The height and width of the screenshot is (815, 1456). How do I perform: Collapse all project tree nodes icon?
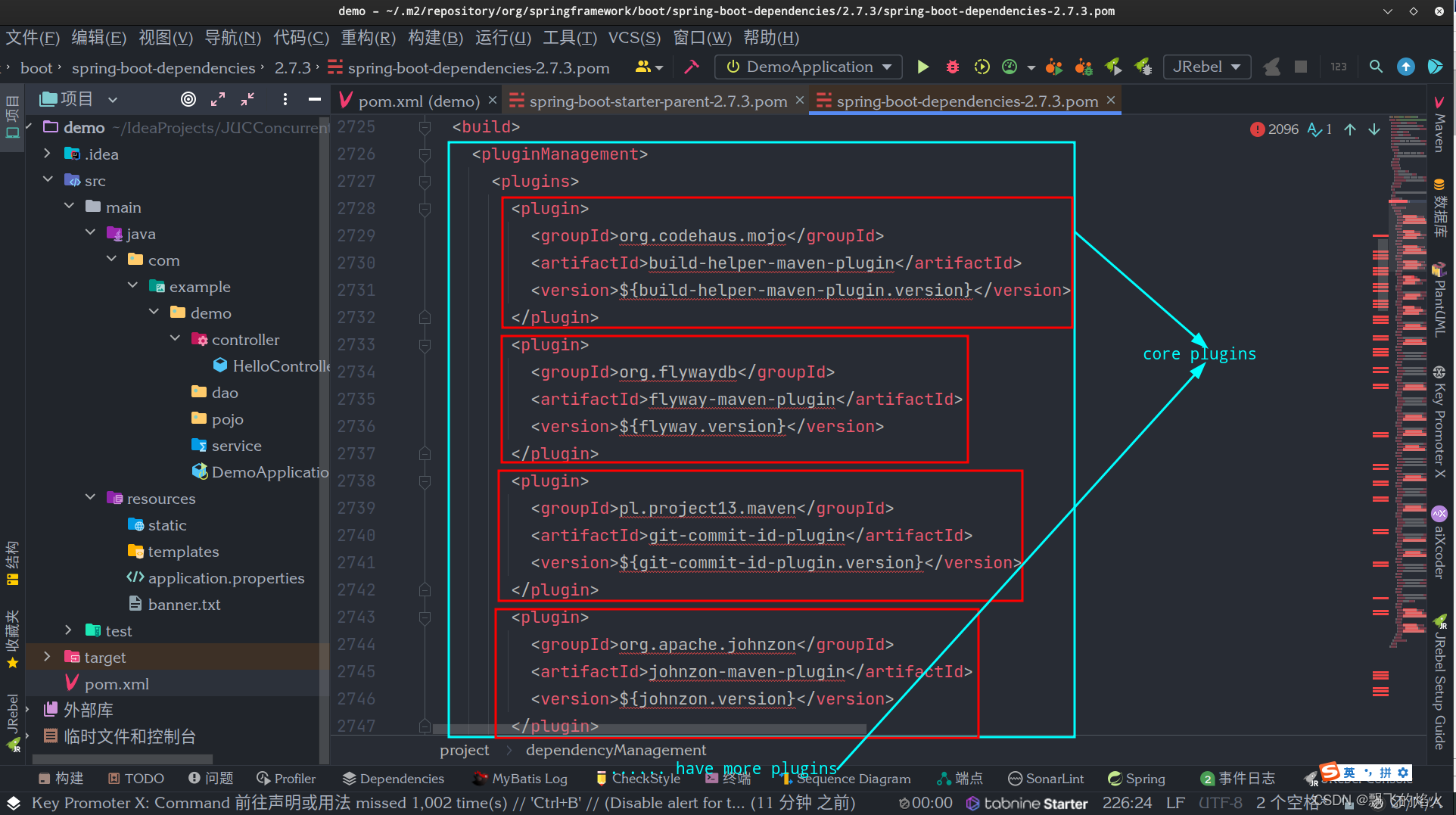(247, 99)
